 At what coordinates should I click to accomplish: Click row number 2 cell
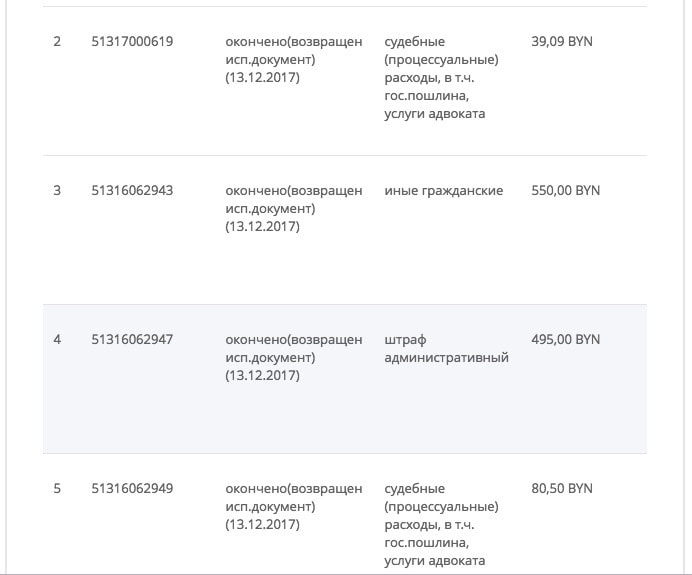57,42
